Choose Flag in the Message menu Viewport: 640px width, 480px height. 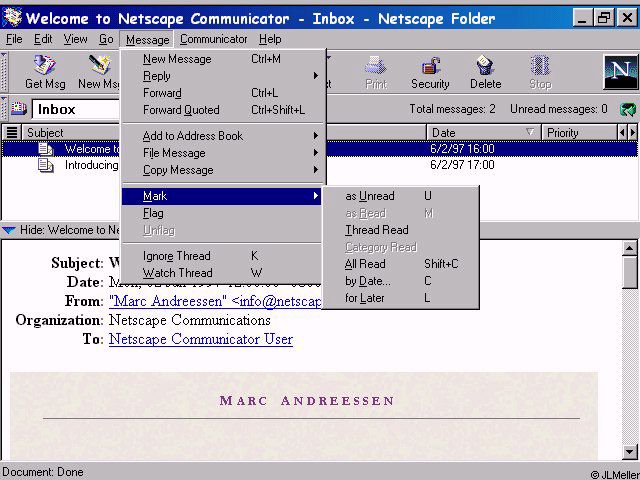223,213
